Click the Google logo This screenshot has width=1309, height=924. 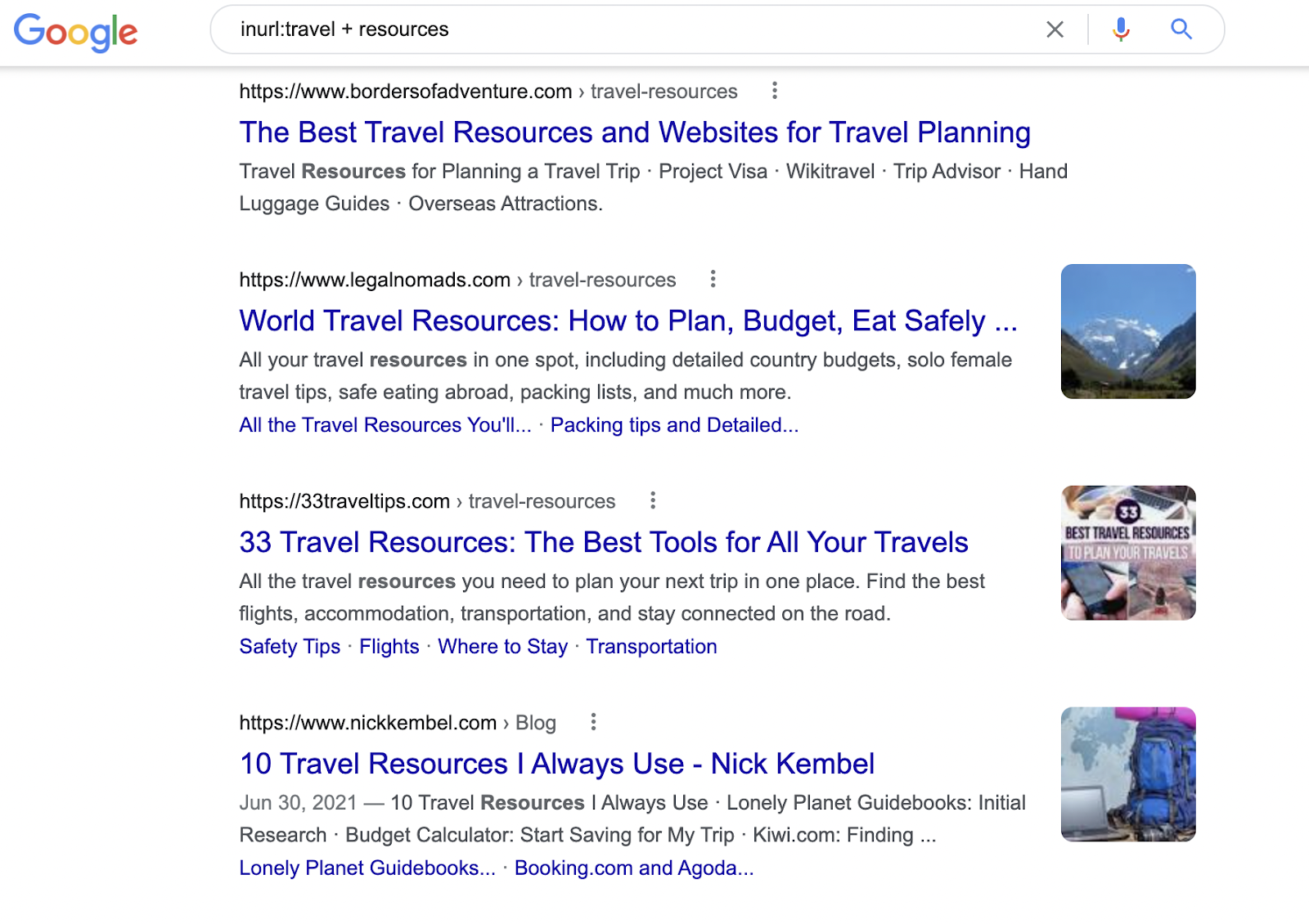[75, 31]
